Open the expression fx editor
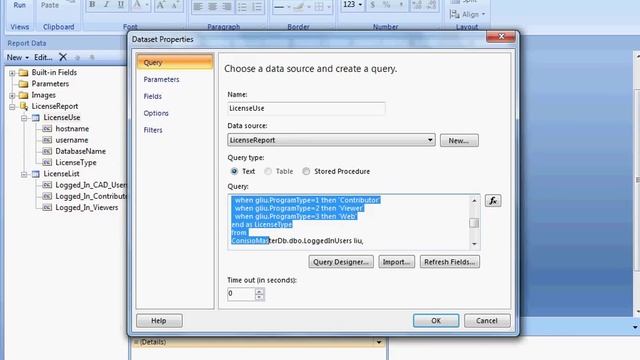The image size is (640, 360). (x=493, y=200)
